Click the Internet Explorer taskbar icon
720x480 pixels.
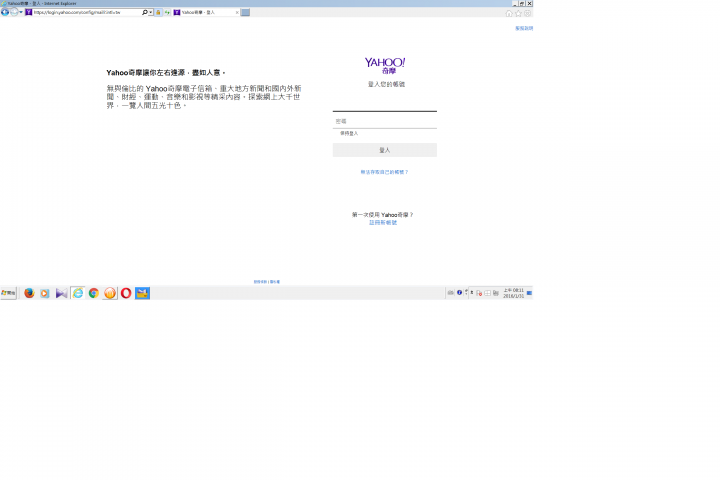point(78,293)
